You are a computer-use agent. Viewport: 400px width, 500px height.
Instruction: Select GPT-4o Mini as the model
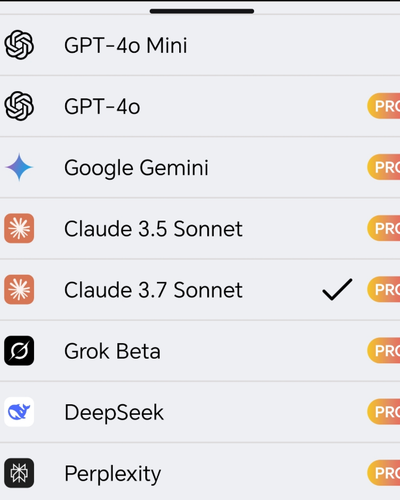pos(200,45)
